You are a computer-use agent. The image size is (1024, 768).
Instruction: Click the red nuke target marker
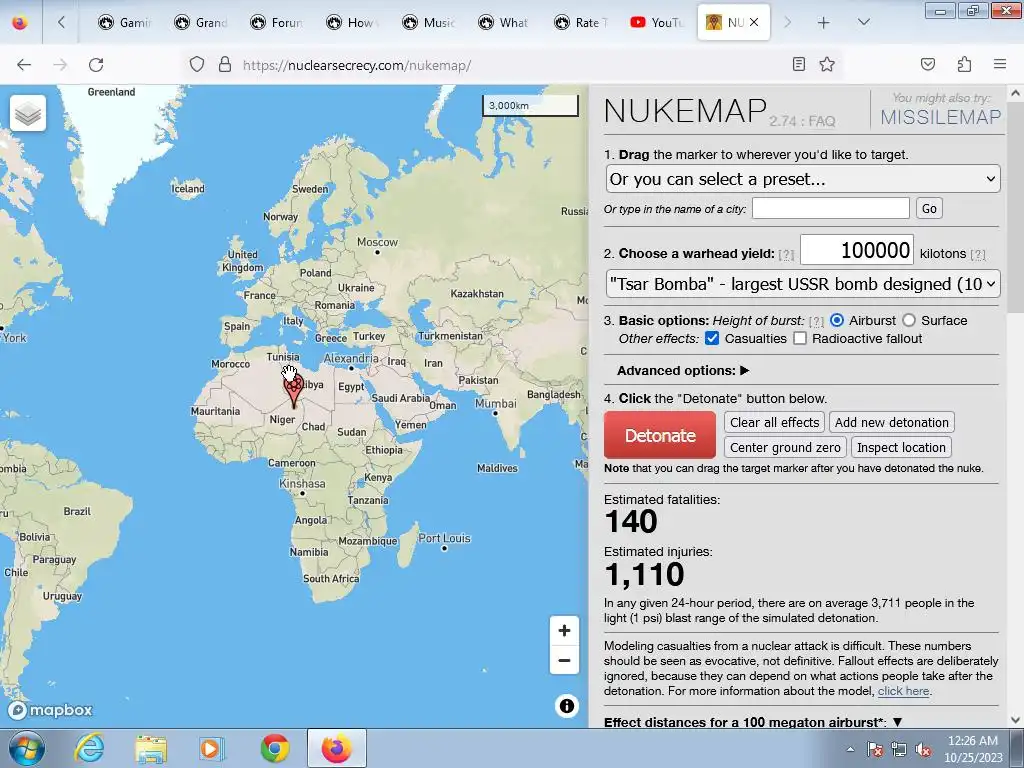click(294, 390)
